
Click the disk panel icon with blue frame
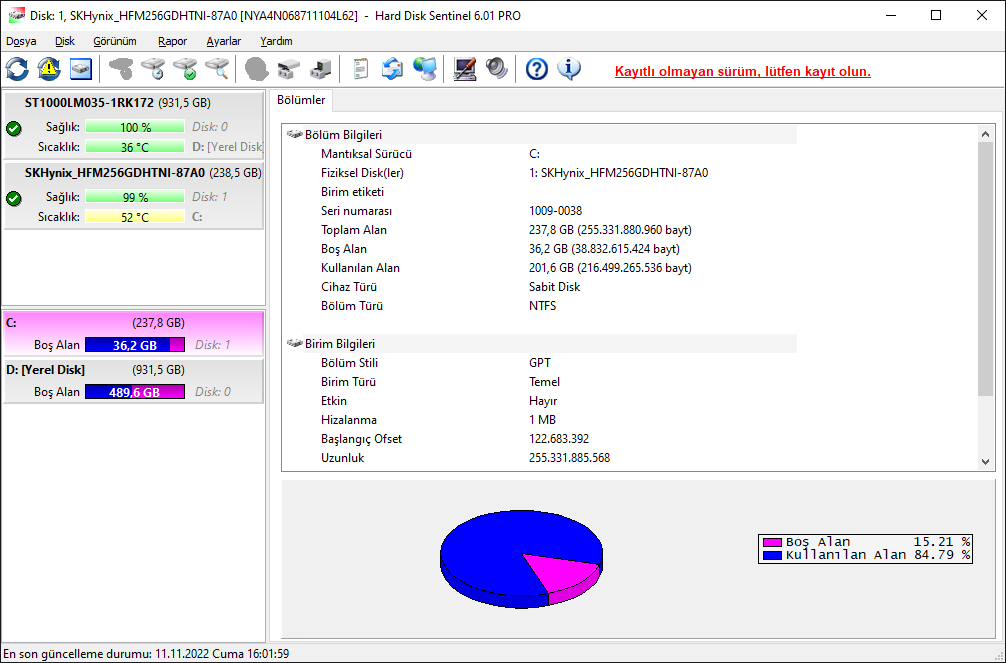point(81,69)
